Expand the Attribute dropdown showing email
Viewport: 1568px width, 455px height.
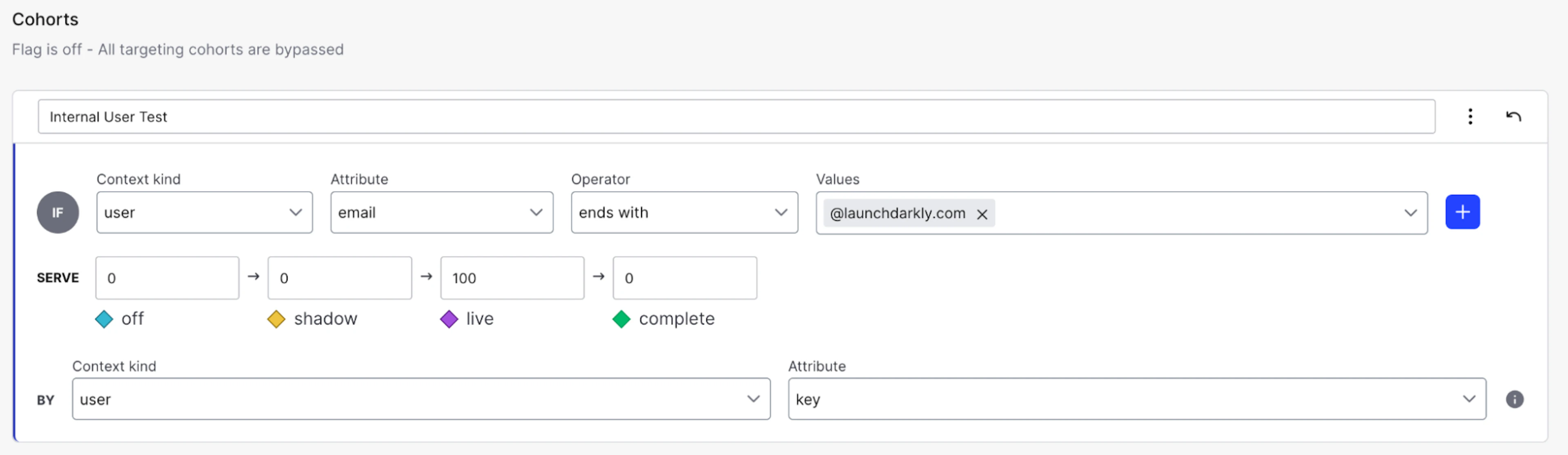coord(441,212)
